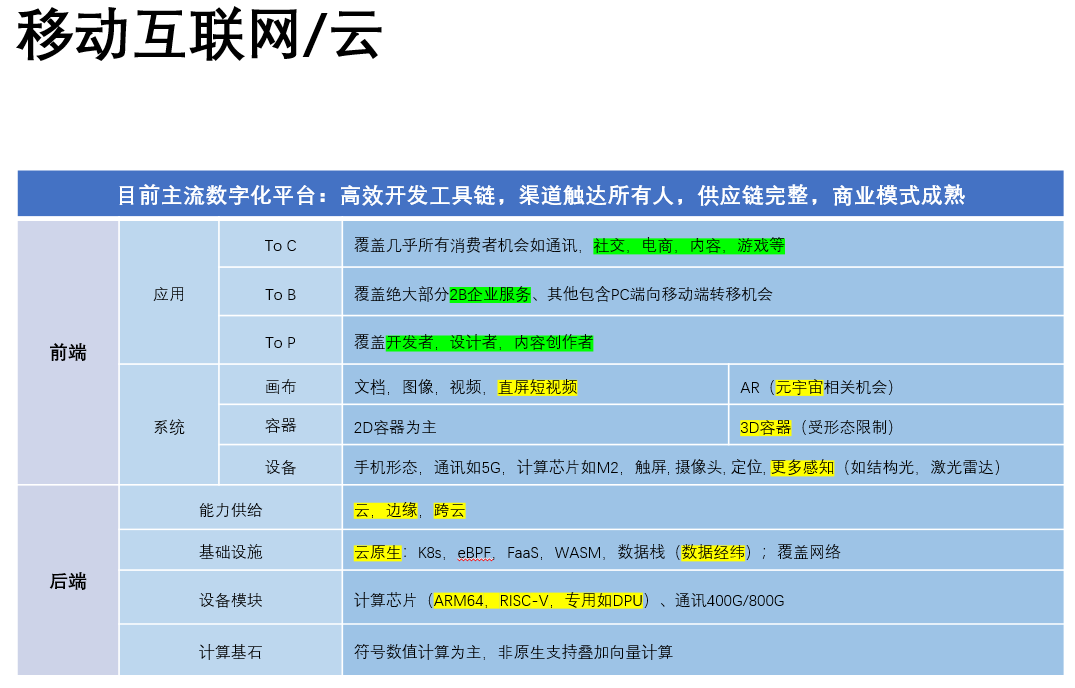The image size is (1075, 688).
Task: Click the slide title 移动互联网/云
Action: [x=199, y=36]
